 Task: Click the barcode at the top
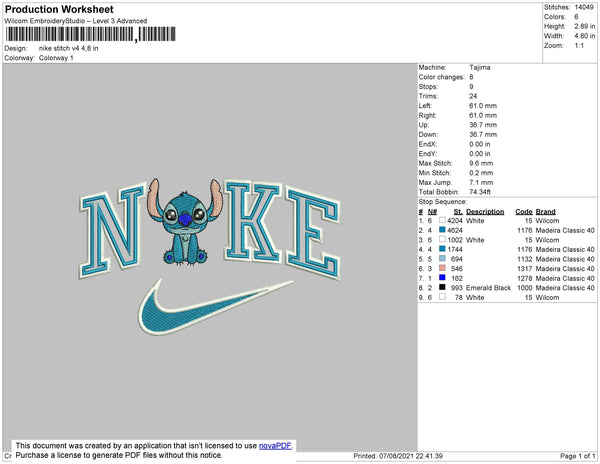(x=91, y=34)
